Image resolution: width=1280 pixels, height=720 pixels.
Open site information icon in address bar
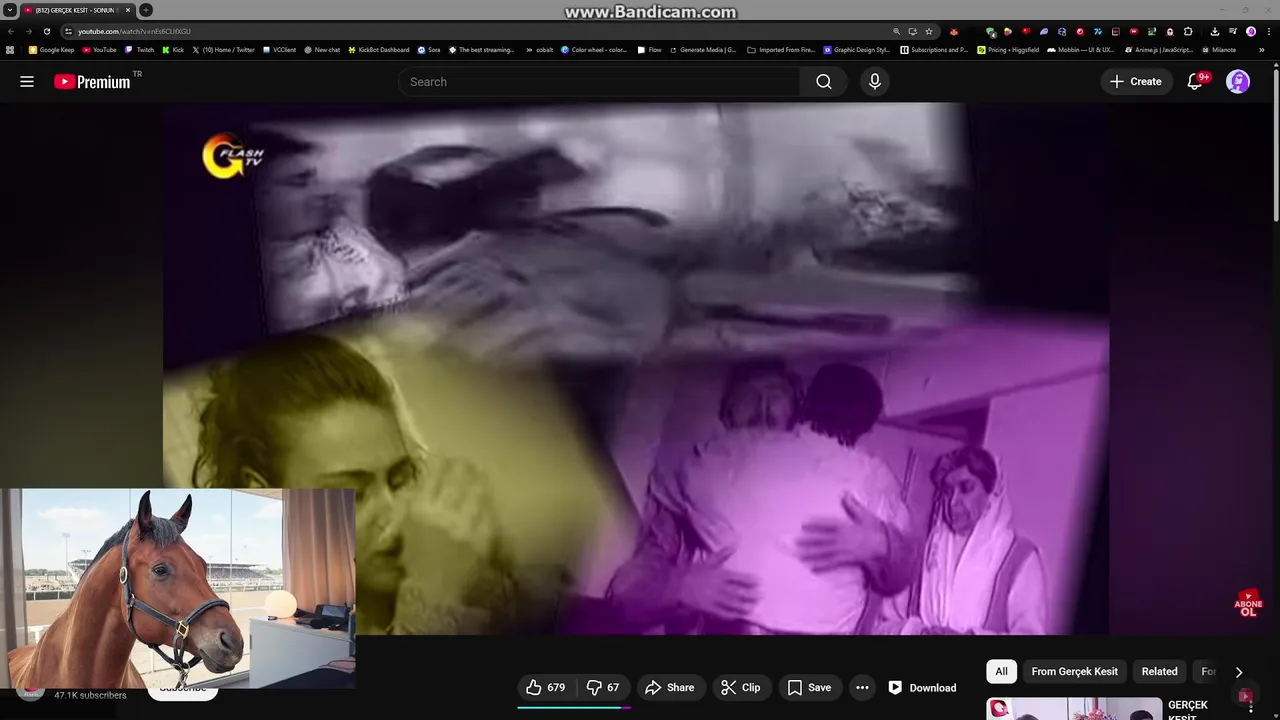[68, 31]
